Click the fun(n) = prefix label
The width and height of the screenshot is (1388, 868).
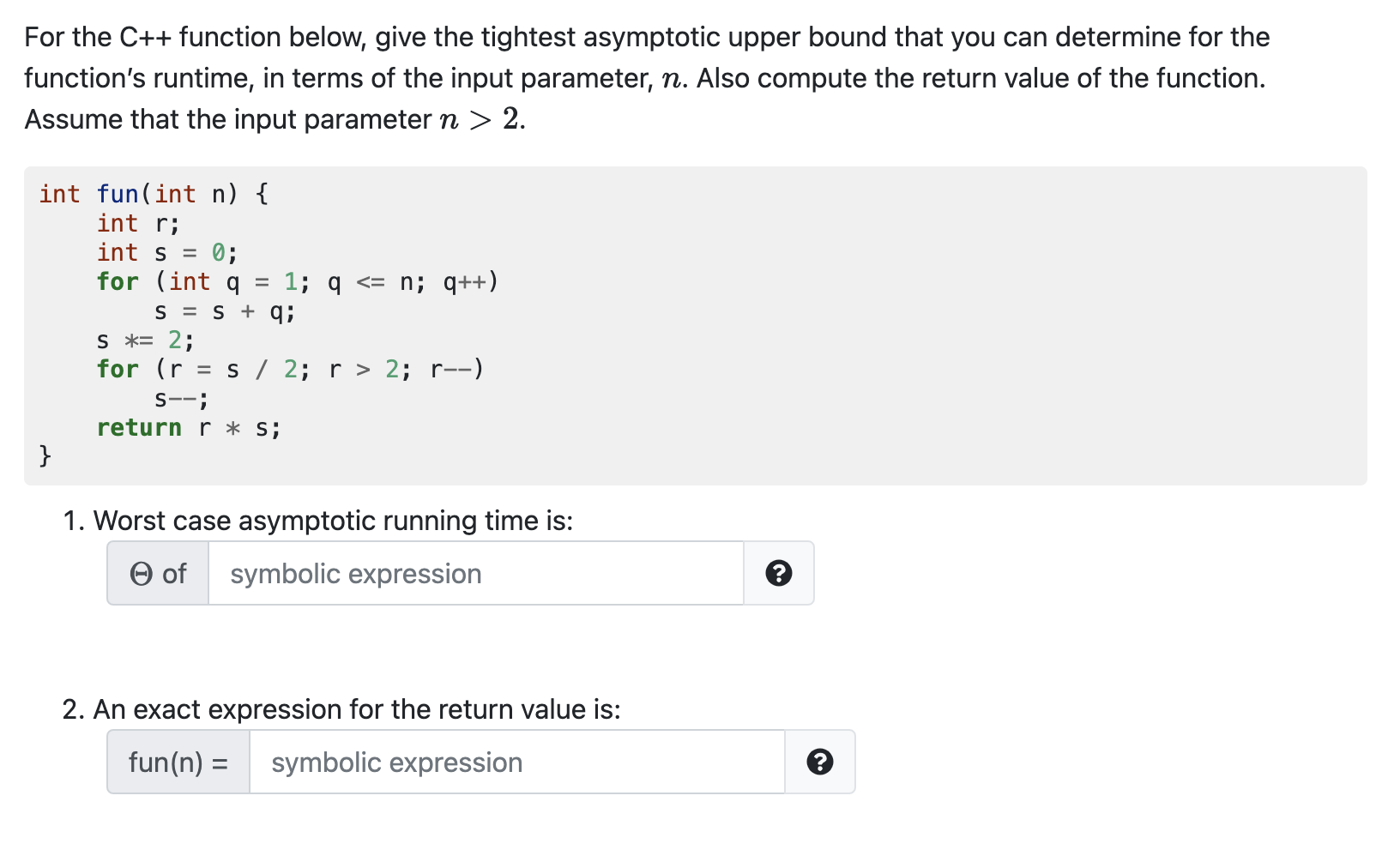click(x=178, y=762)
